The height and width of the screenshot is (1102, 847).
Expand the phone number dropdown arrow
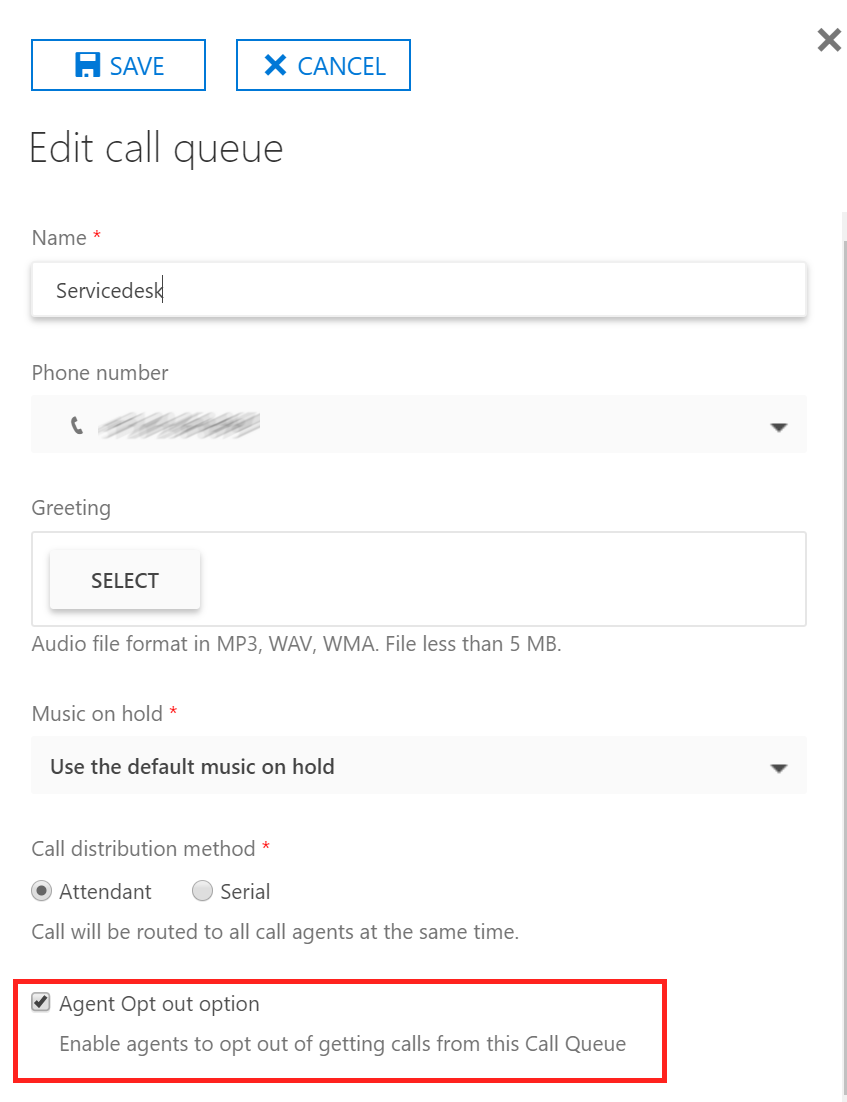[x=778, y=427]
